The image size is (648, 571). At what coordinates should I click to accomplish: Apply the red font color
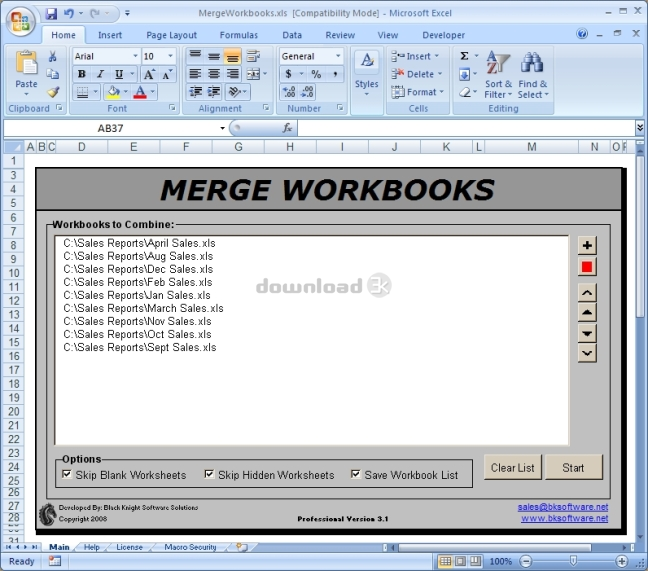[x=140, y=92]
